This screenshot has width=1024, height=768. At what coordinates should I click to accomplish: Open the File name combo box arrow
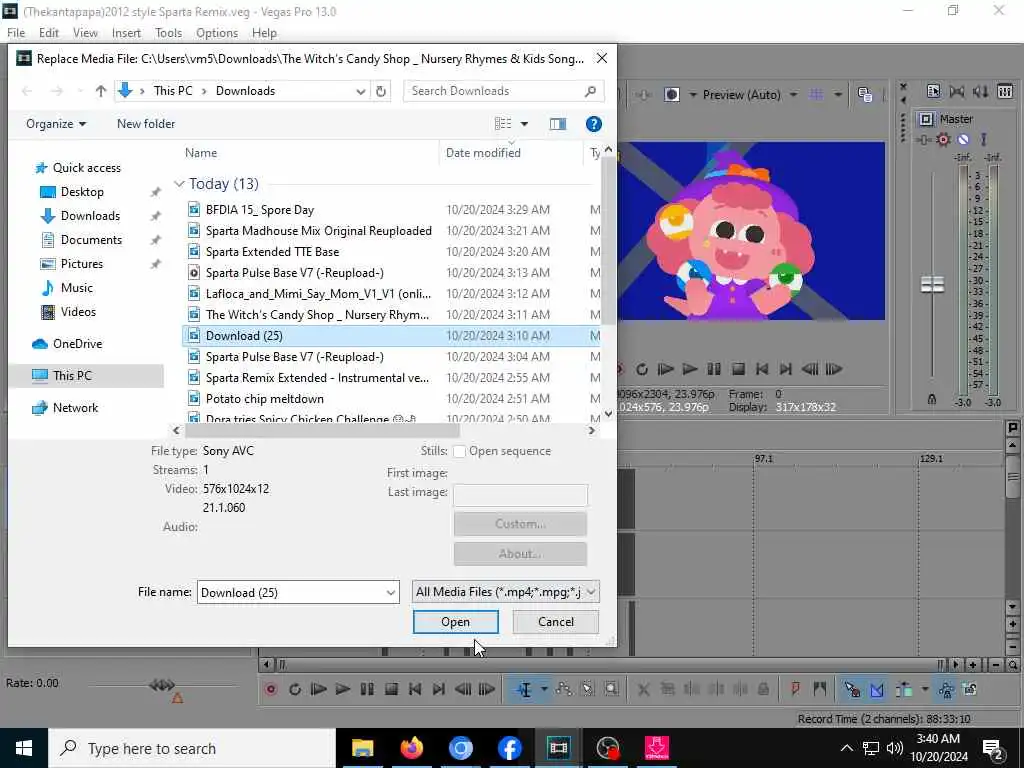click(x=391, y=592)
